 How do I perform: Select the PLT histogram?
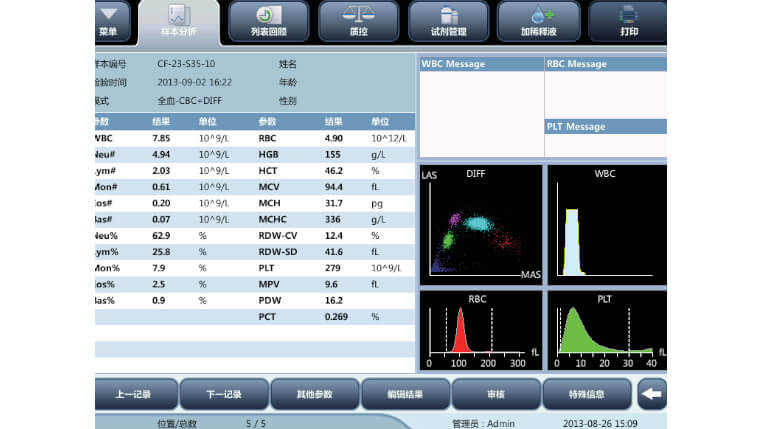(604, 326)
